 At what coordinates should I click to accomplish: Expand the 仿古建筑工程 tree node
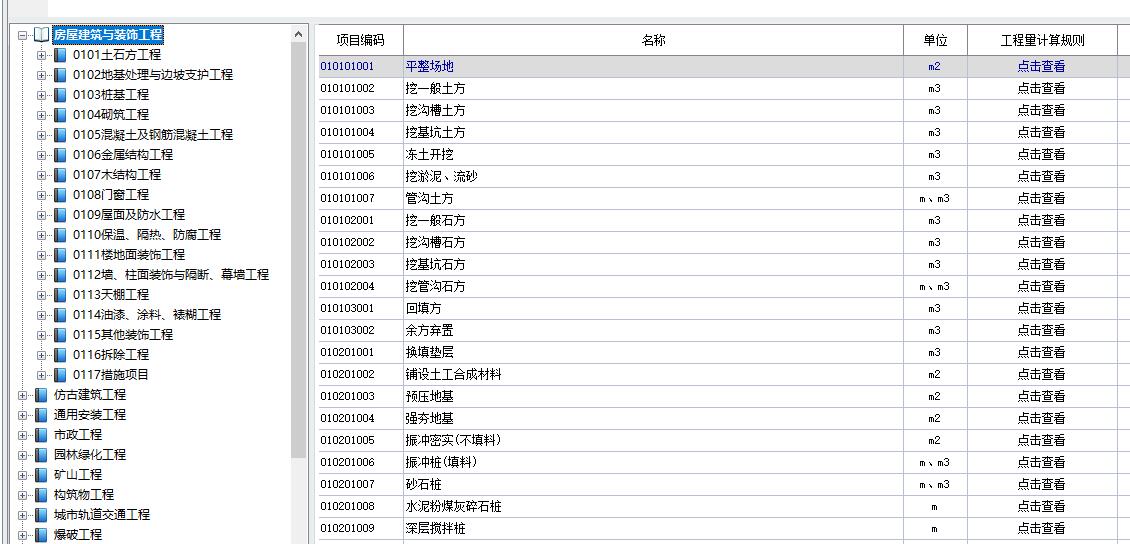[x=23, y=395]
